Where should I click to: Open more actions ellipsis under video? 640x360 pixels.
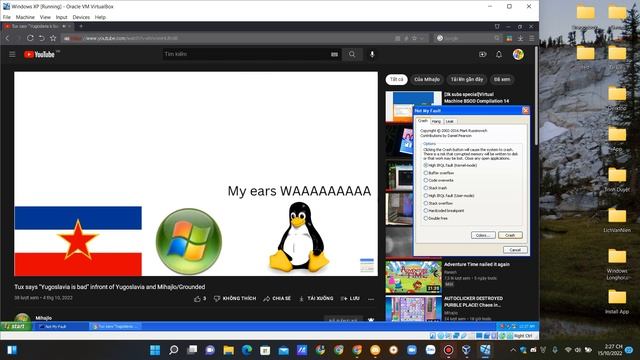click(371, 299)
